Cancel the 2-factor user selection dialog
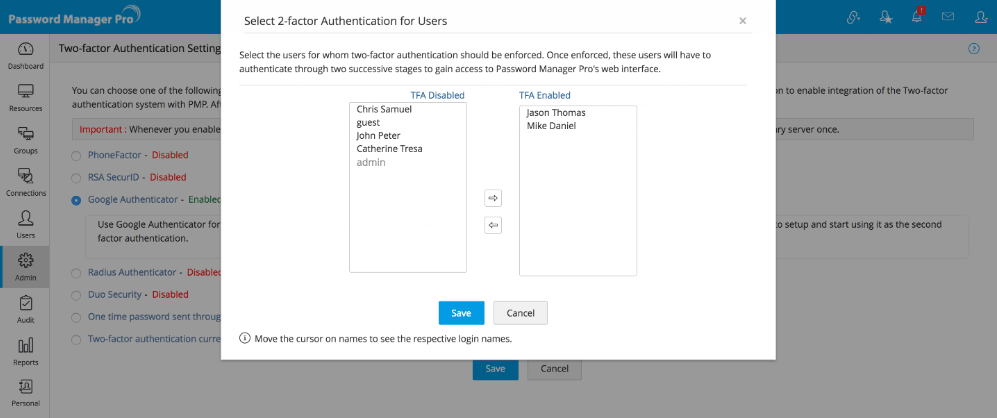 point(520,313)
